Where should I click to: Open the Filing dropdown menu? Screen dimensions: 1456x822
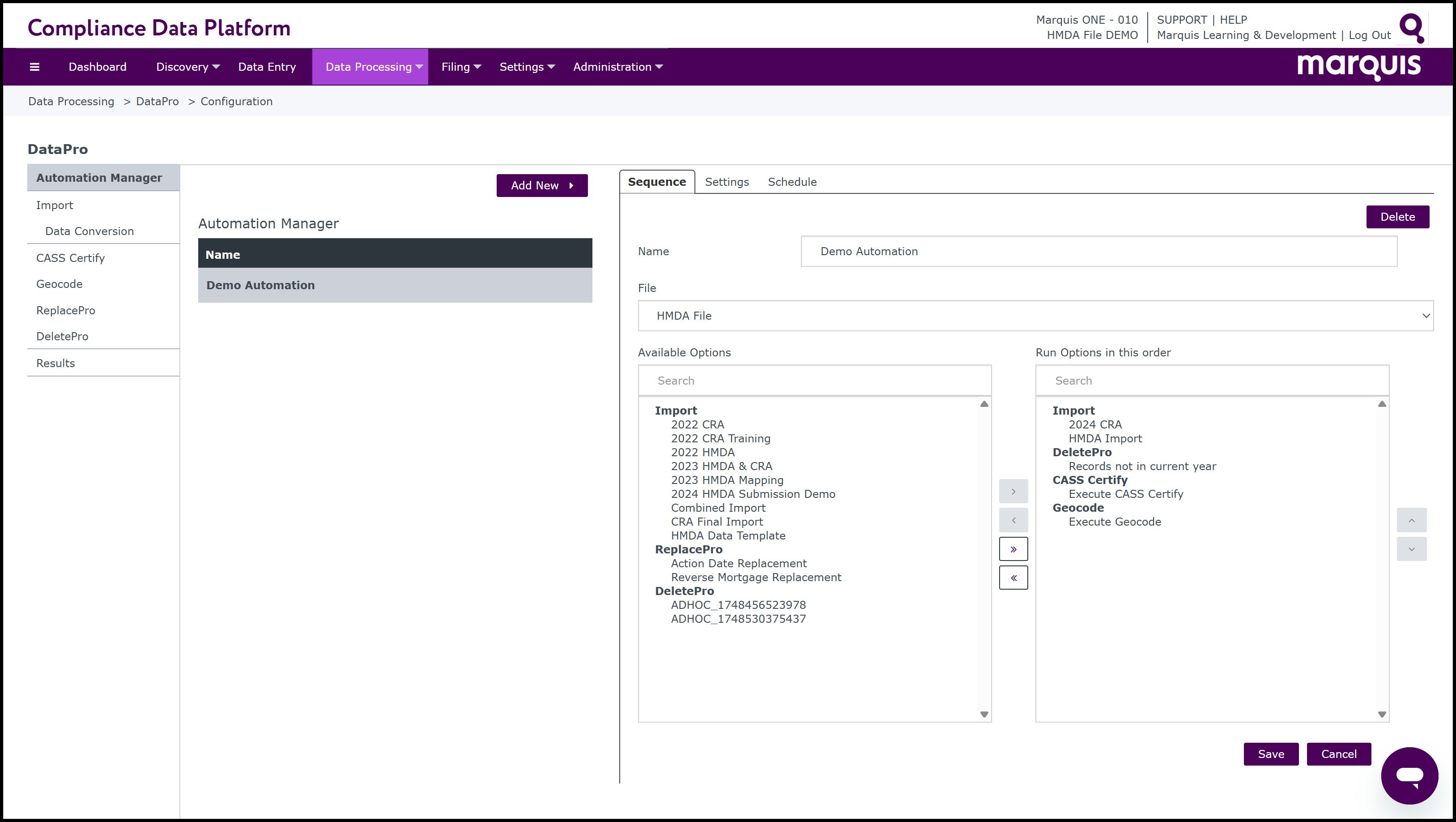(461, 67)
